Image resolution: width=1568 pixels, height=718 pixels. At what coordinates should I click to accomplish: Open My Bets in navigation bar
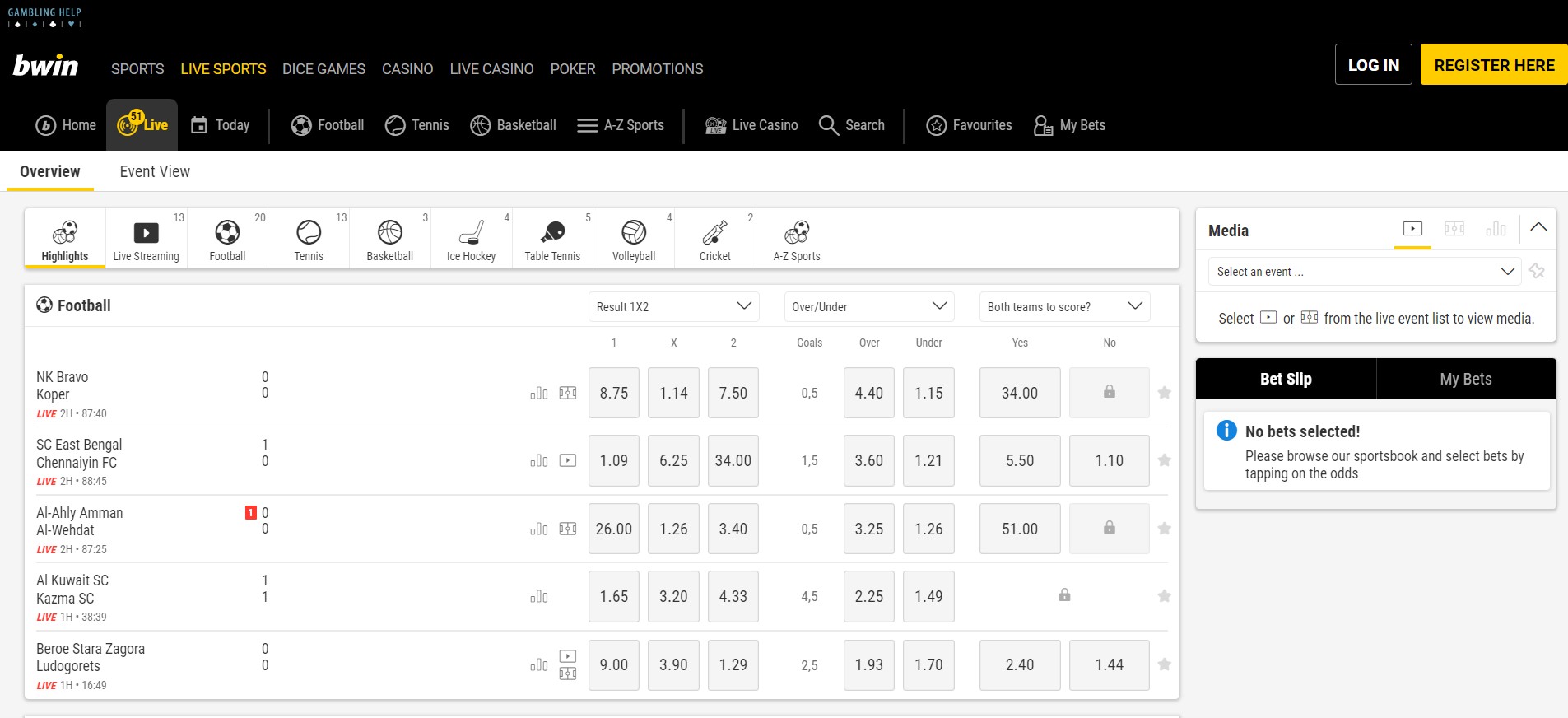(1069, 125)
